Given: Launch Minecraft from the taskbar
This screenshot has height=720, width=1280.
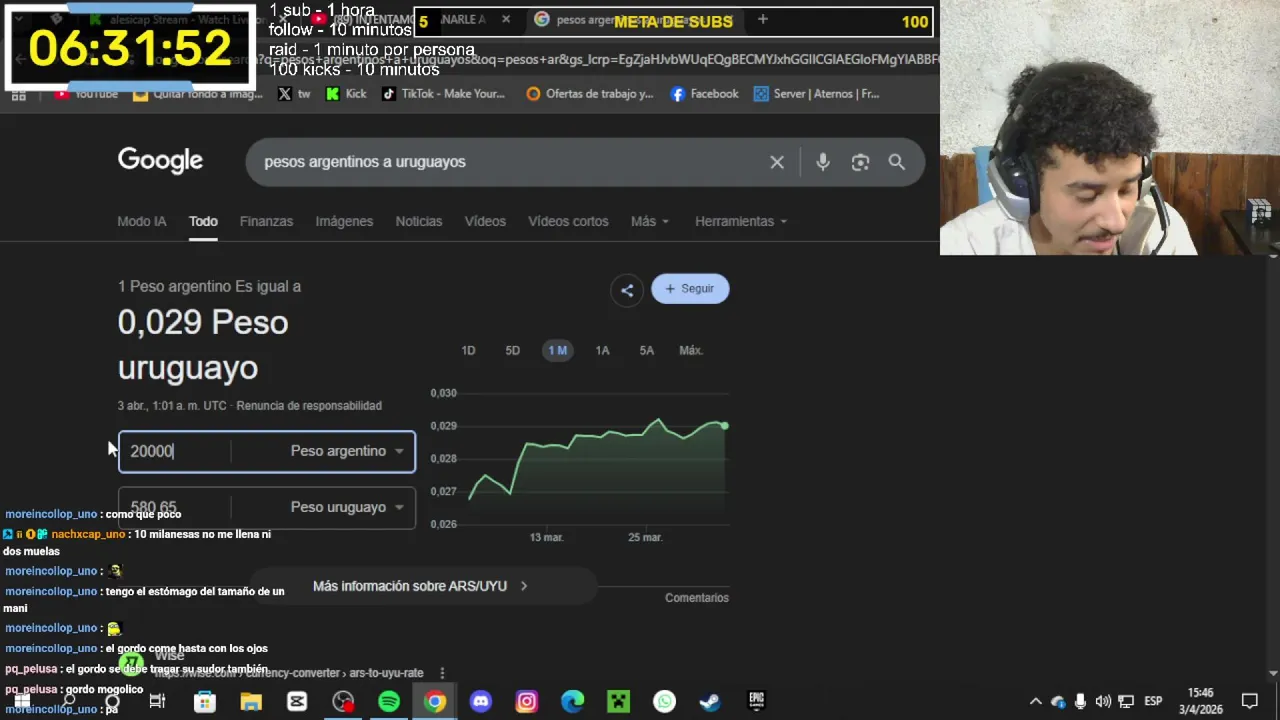Looking at the screenshot, I should (618, 702).
